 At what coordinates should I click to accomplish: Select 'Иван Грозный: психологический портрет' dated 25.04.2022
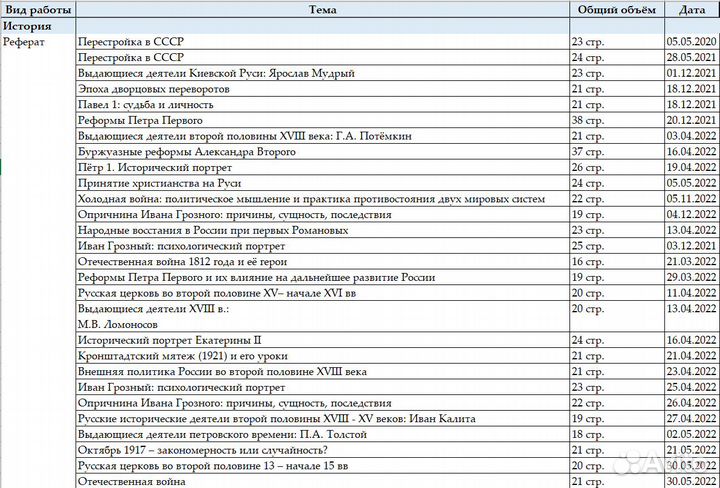click(322, 387)
